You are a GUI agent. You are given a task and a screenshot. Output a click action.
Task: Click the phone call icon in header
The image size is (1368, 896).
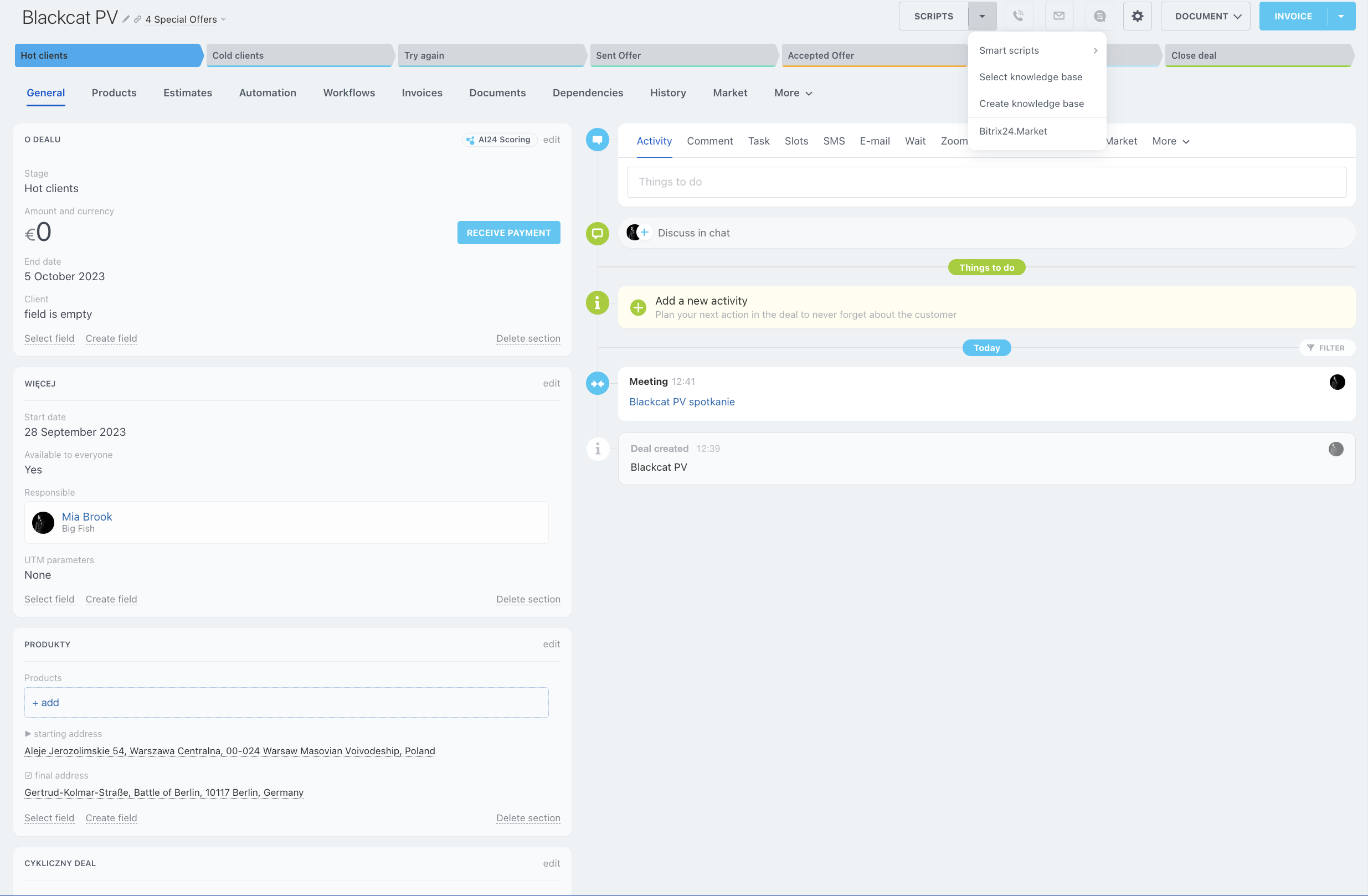tap(1018, 16)
